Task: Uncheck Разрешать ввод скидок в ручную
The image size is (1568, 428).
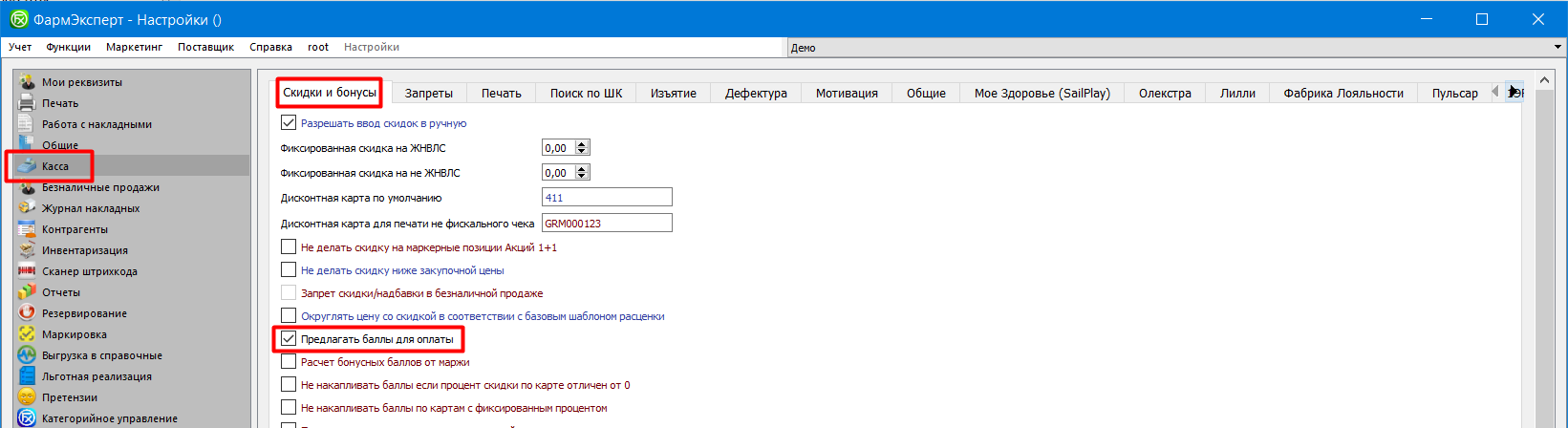Action: [x=289, y=123]
